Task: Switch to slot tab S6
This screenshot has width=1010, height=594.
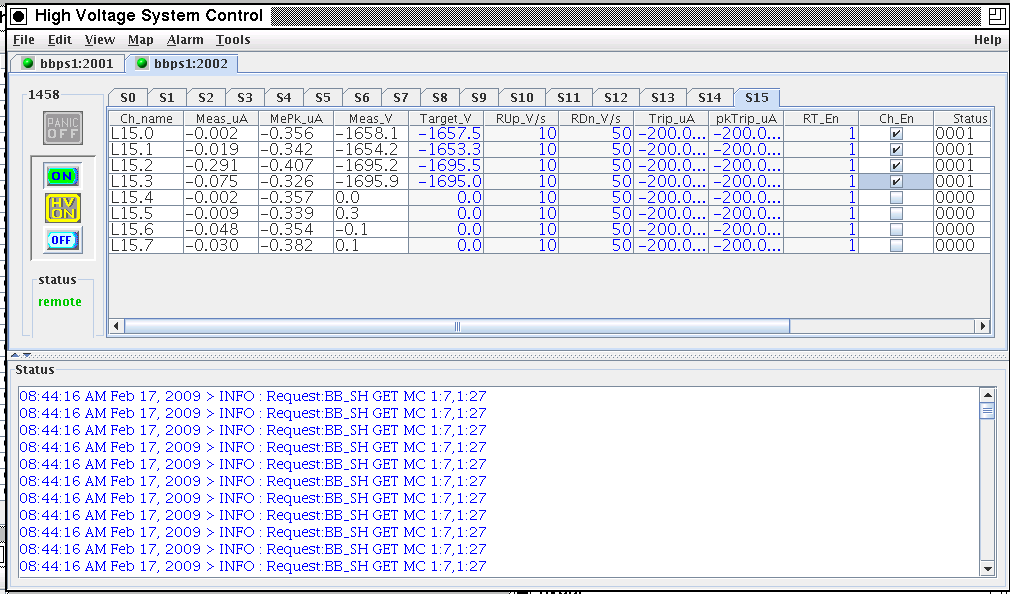Action: [x=362, y=97]
